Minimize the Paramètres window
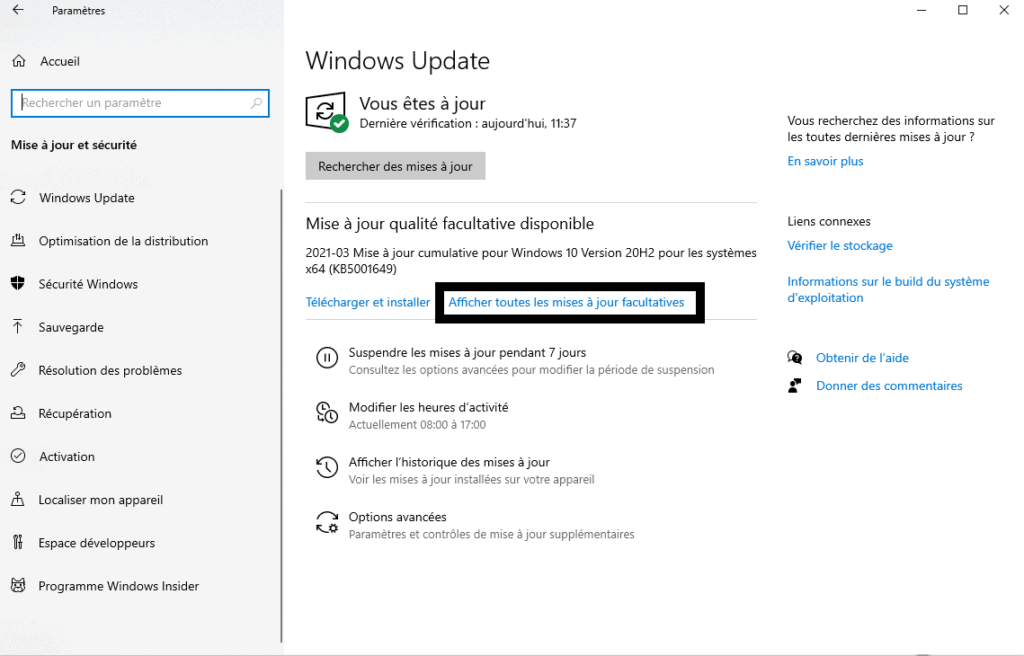This screenshot has height=656, width=1024. pyautogui.click(x=921, y=10)
